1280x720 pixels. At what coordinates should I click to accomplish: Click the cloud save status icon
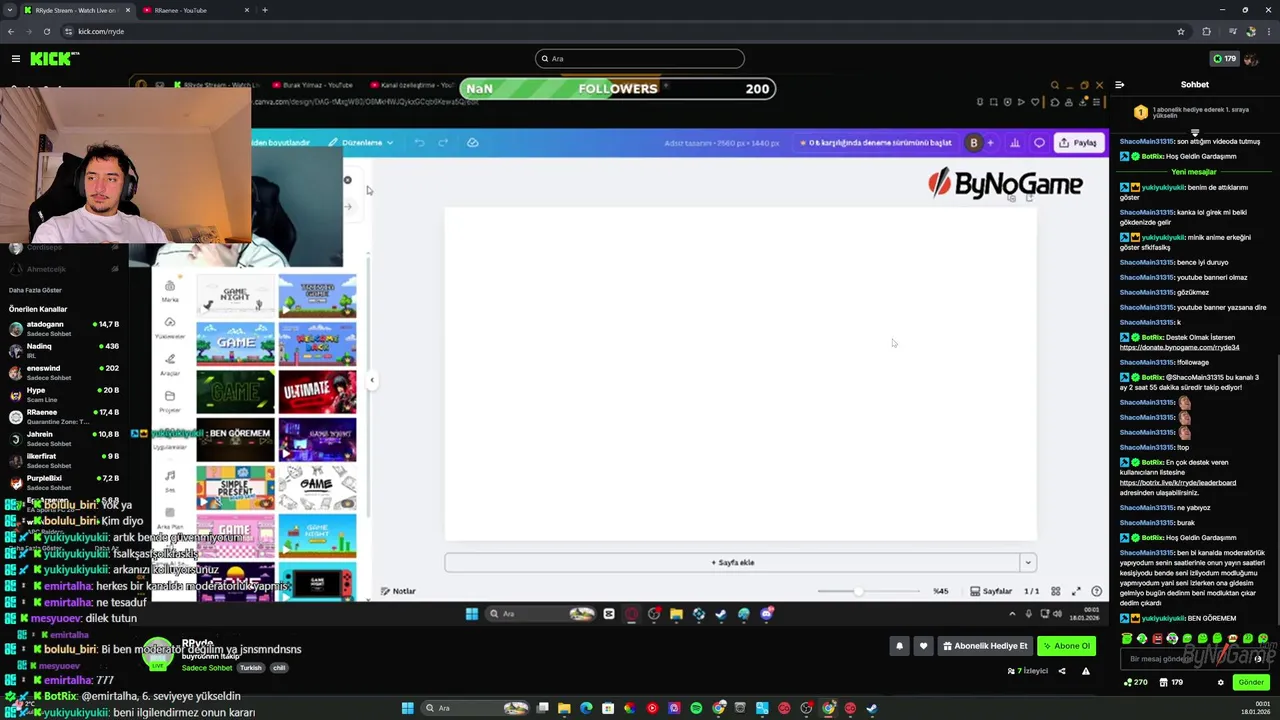473,143
